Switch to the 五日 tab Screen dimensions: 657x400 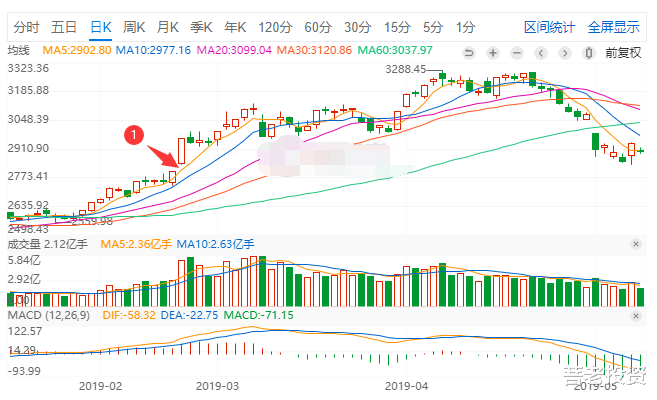point(64,27)
